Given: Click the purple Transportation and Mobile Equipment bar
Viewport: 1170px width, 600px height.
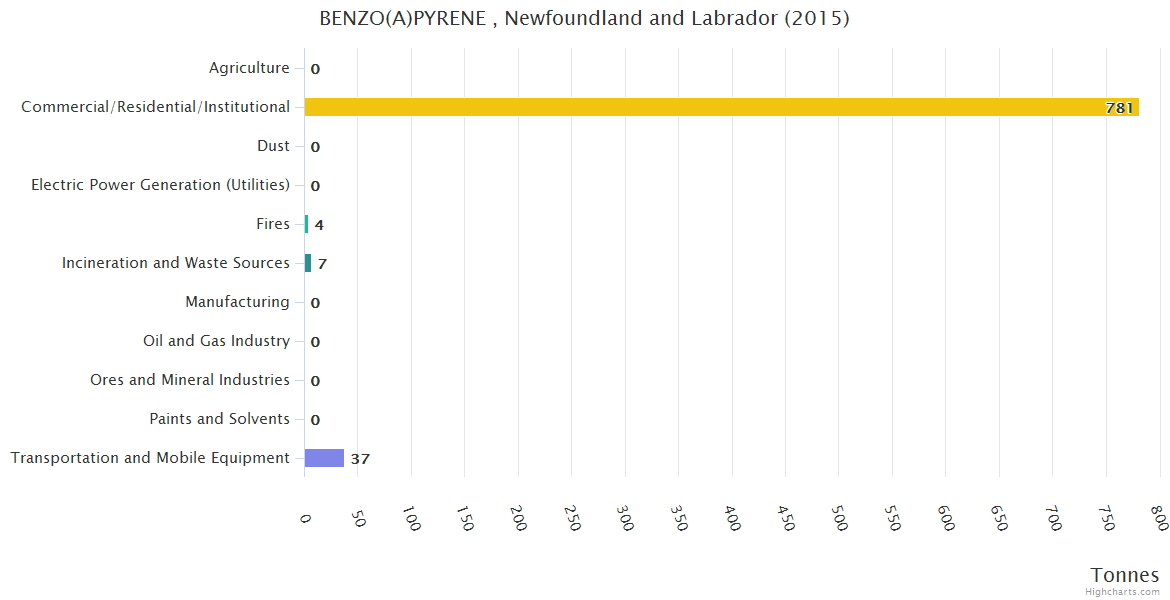Looking at the screenshot, I should pyautogui.click(x=324, y=458).
